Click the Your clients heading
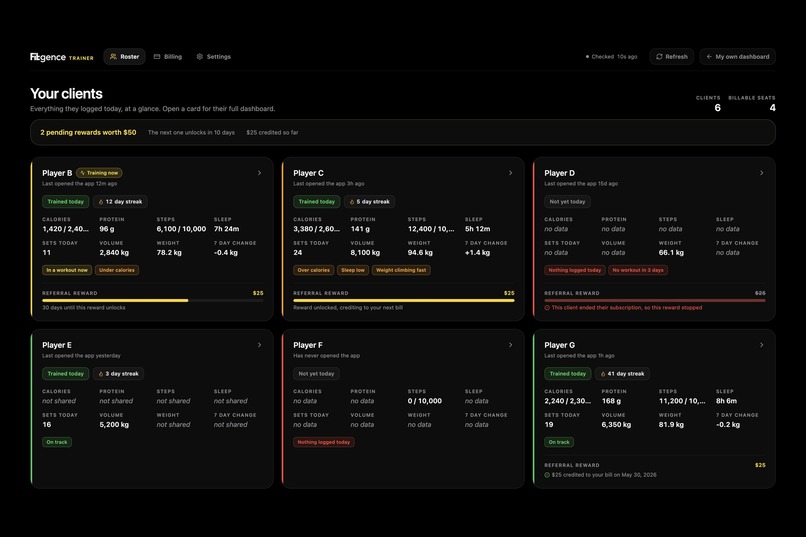This screenshot has width=806, height=537. tap(66, 94)
